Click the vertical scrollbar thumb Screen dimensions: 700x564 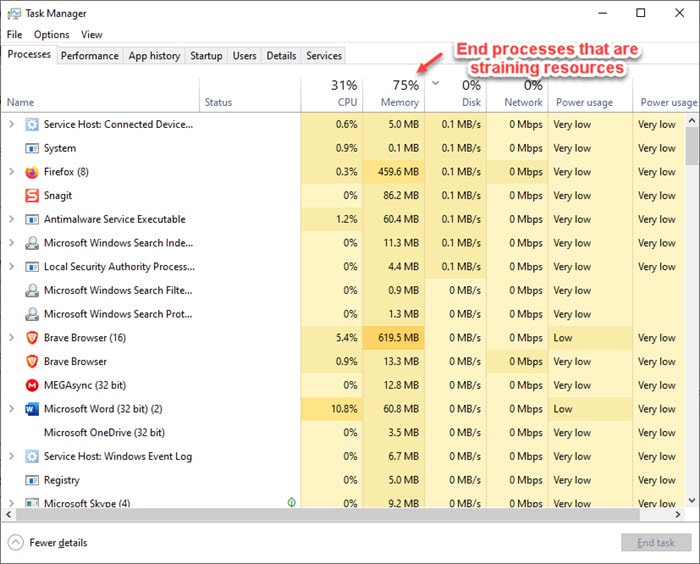click(692, 146)
